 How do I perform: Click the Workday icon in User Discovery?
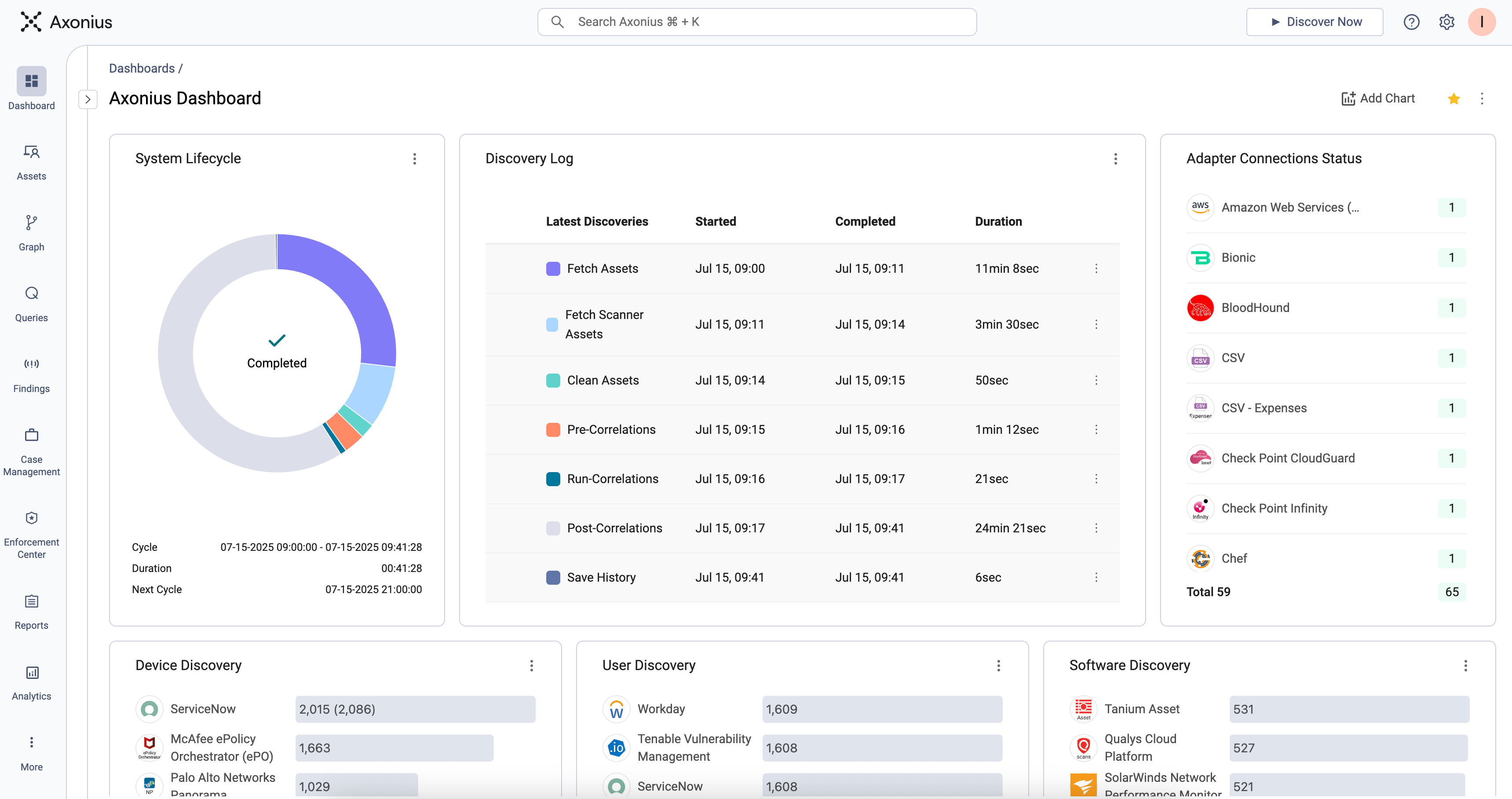point(616,709)
